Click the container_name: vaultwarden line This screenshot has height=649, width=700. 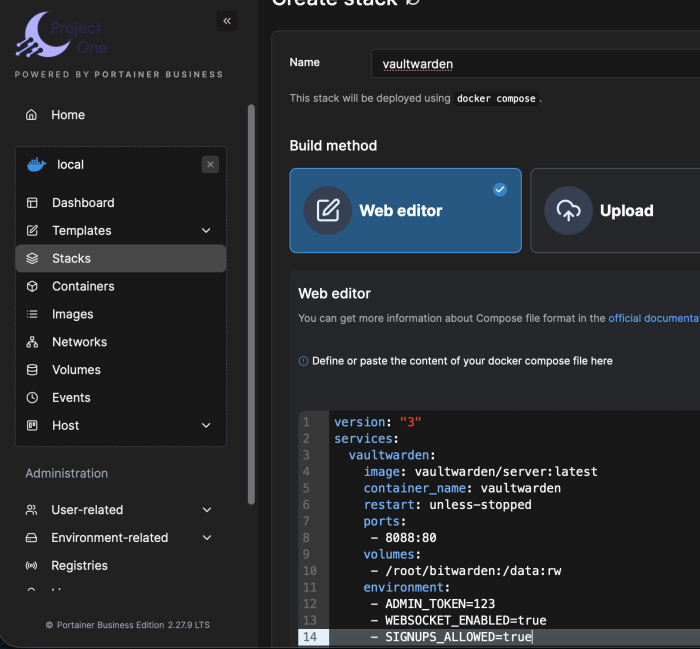[x=462, y=488]
